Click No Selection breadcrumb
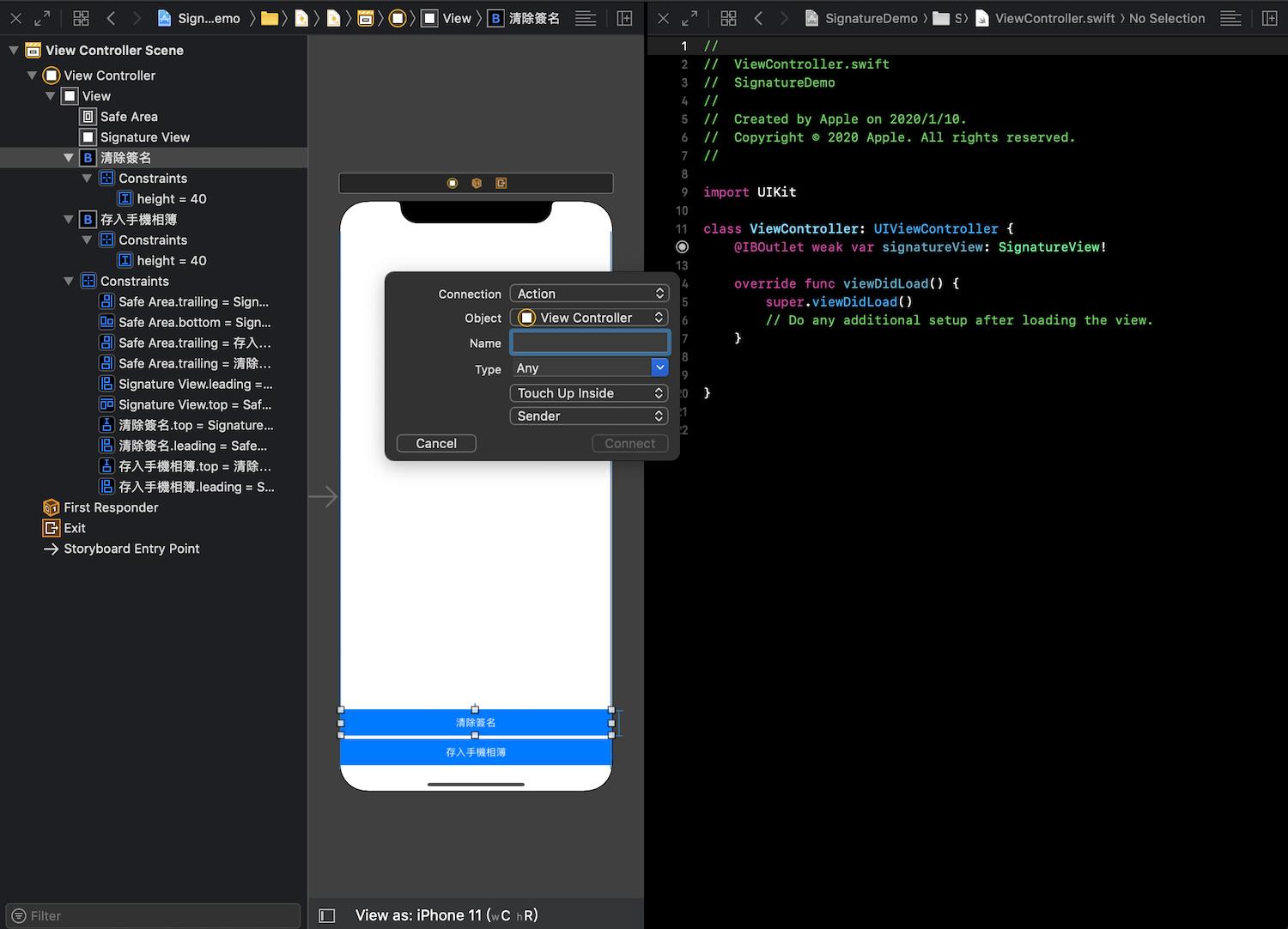1288x929 pixels. pos(1167,18)
